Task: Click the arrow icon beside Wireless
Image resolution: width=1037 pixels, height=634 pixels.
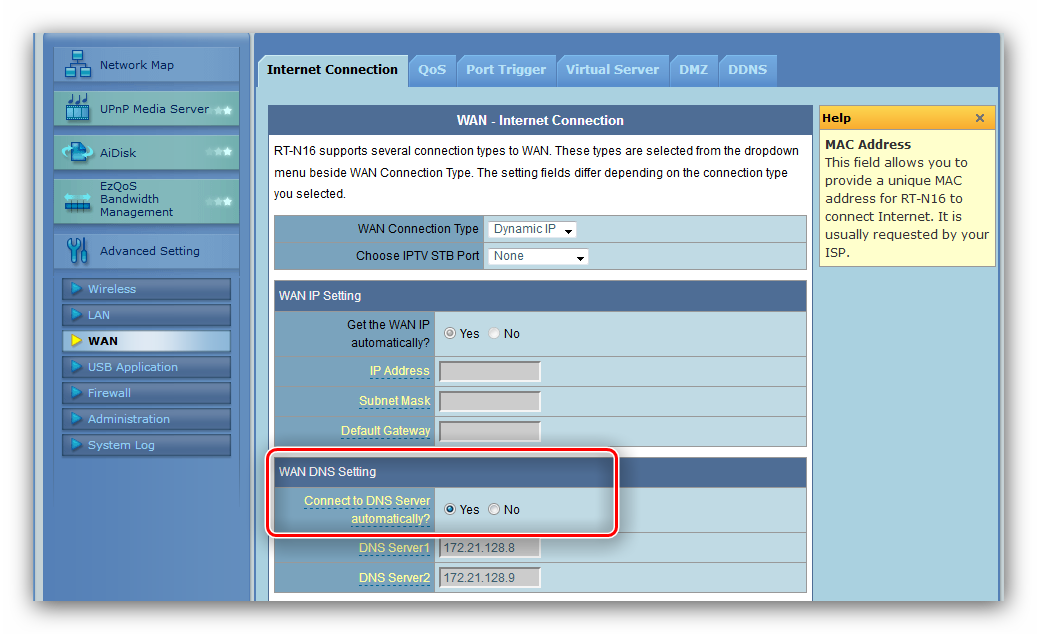Action: click(x=75, y=289)
